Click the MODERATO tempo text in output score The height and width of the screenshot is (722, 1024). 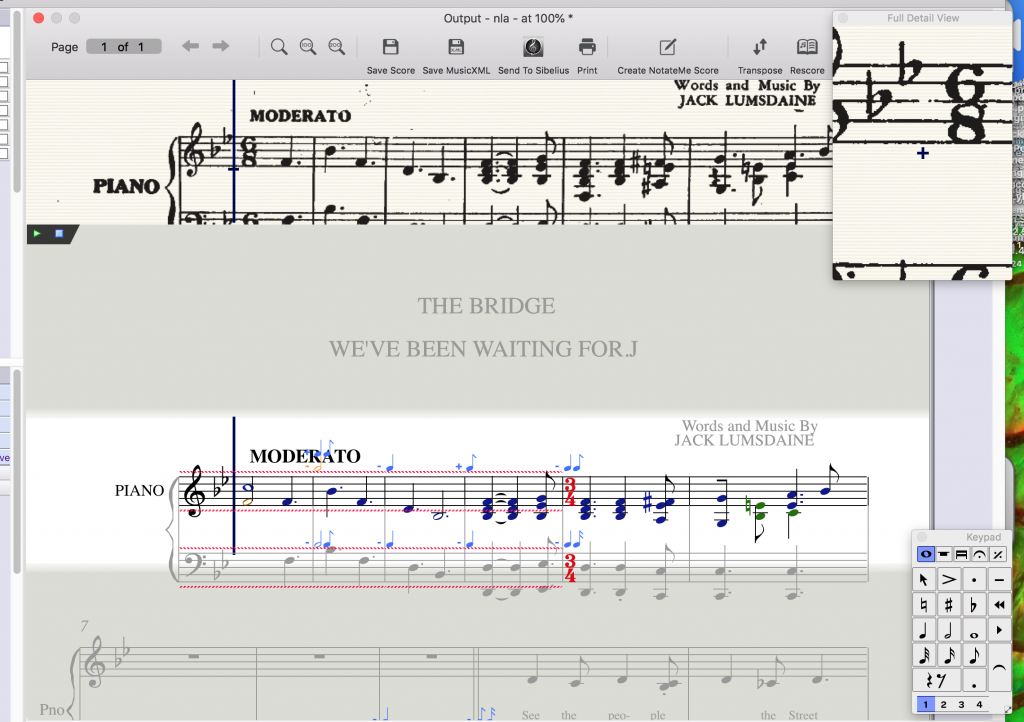(x=305, y=456)
